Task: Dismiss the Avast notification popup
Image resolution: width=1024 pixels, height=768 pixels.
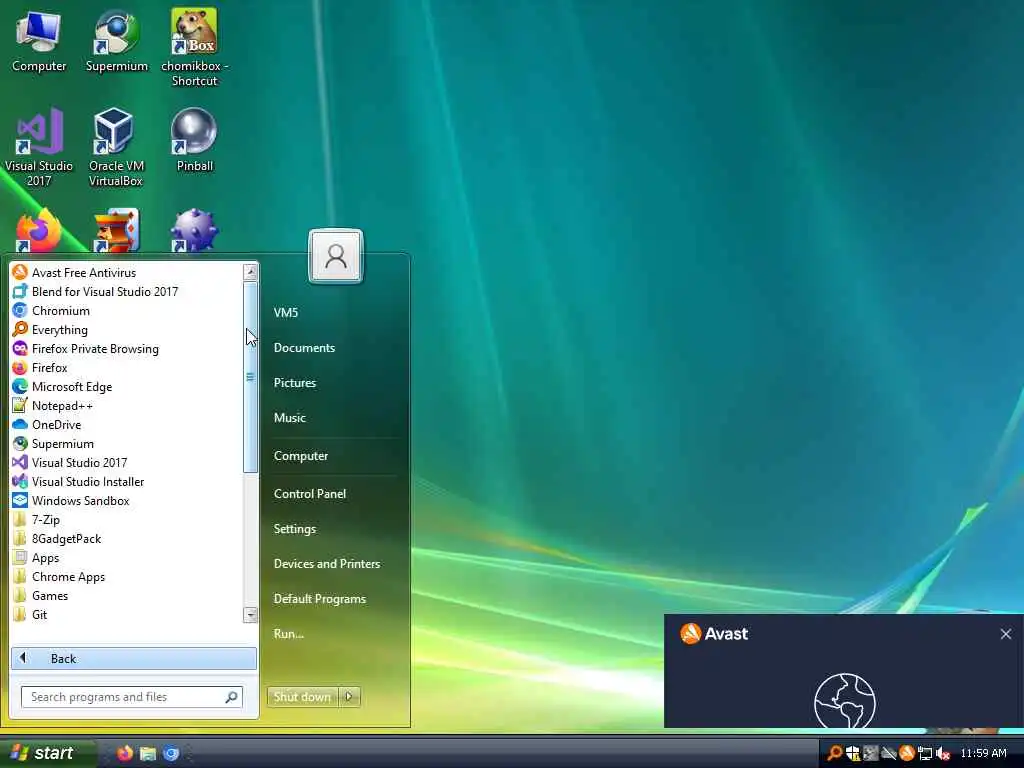Action: [x=1006, y=633]
